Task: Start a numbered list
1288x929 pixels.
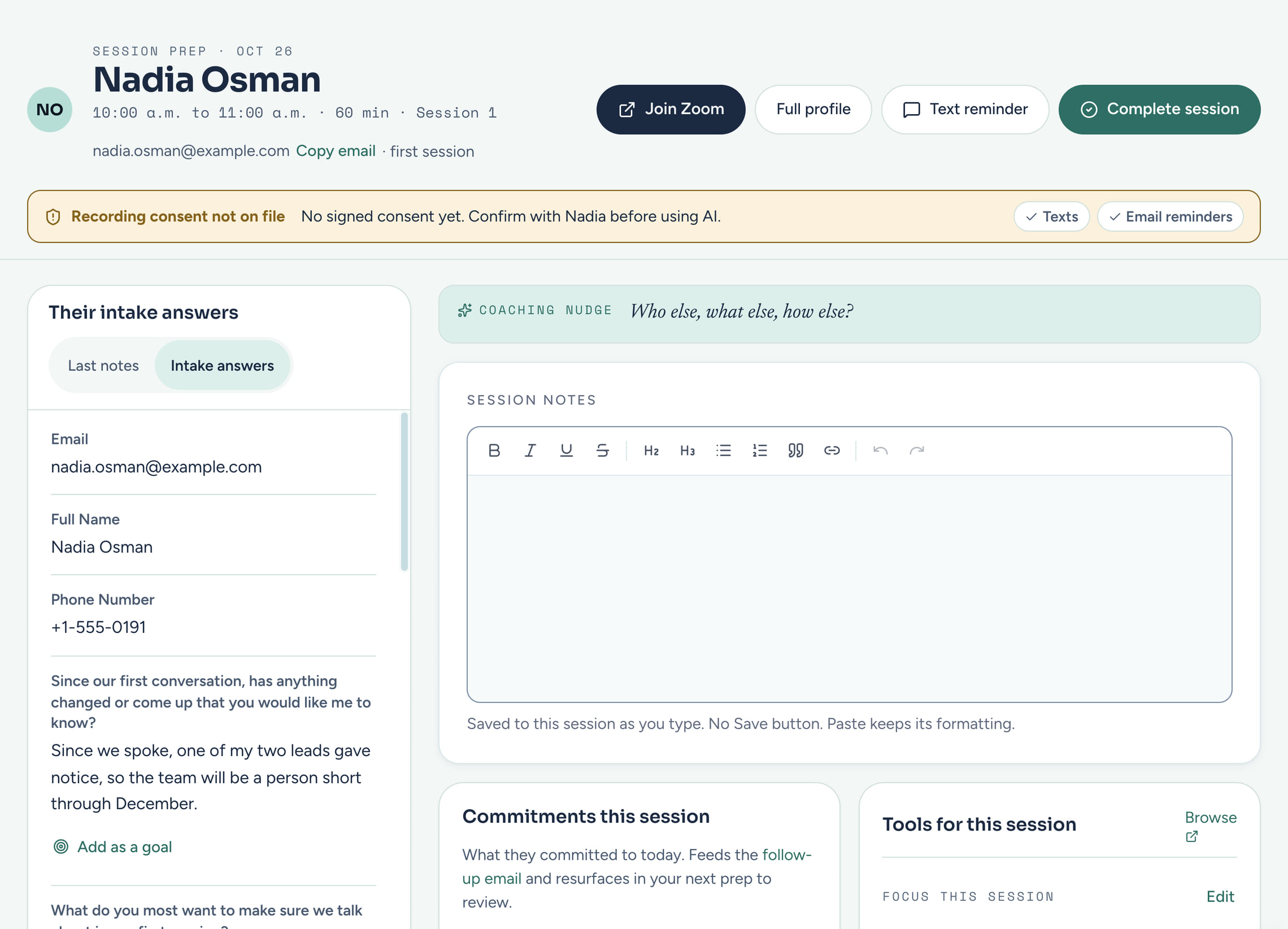Action: [x=759, y=450]
